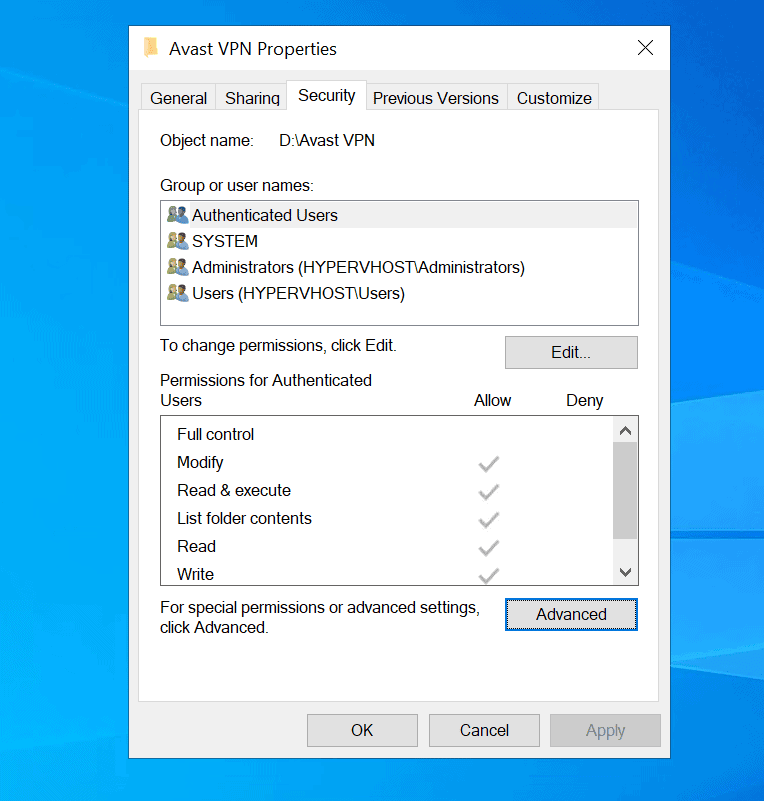764x801 pixels.
Task: Open Advanced security settings
Action: click(x=571, y=615)
